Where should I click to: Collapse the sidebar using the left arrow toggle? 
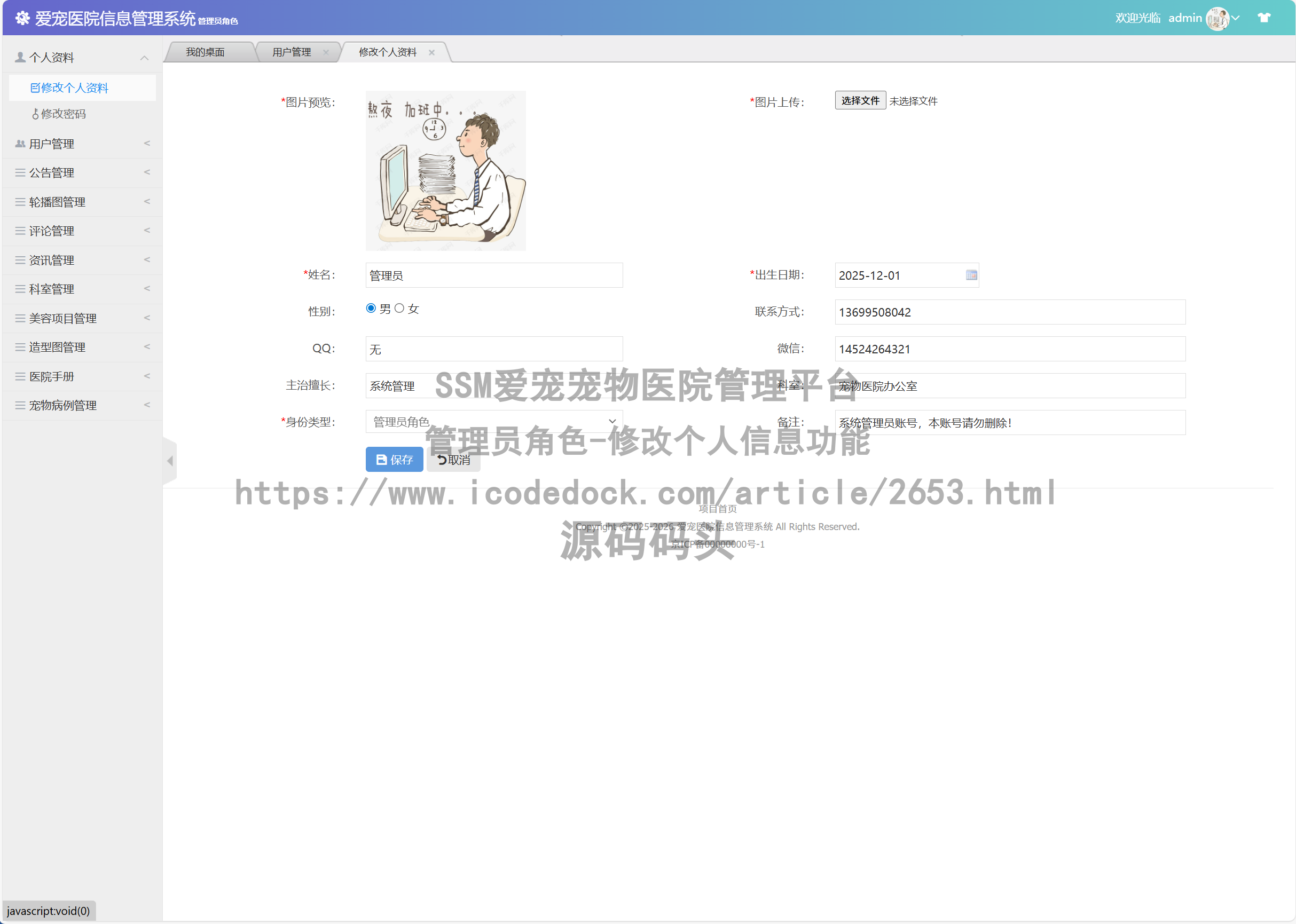click(x=170, y=461)
